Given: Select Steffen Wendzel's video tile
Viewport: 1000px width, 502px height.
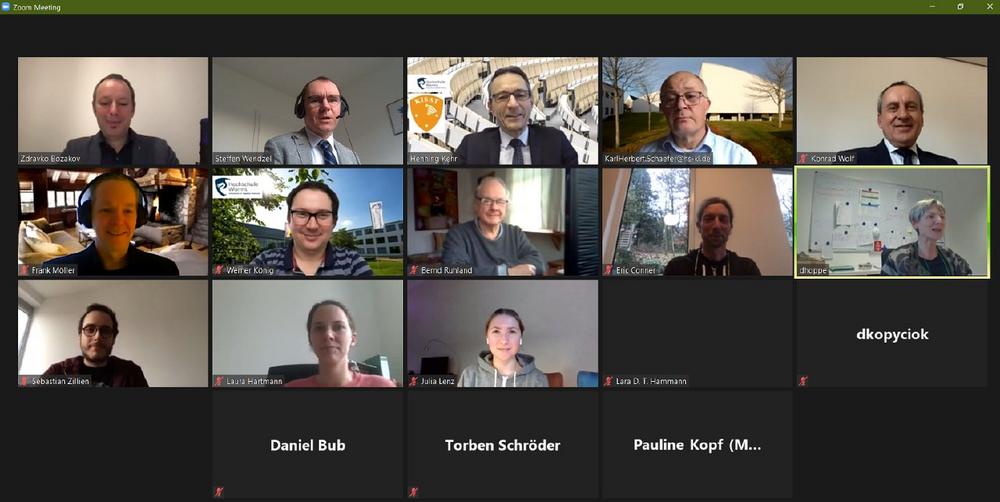Looking at the screenshot, I should (x=307, y=111).
